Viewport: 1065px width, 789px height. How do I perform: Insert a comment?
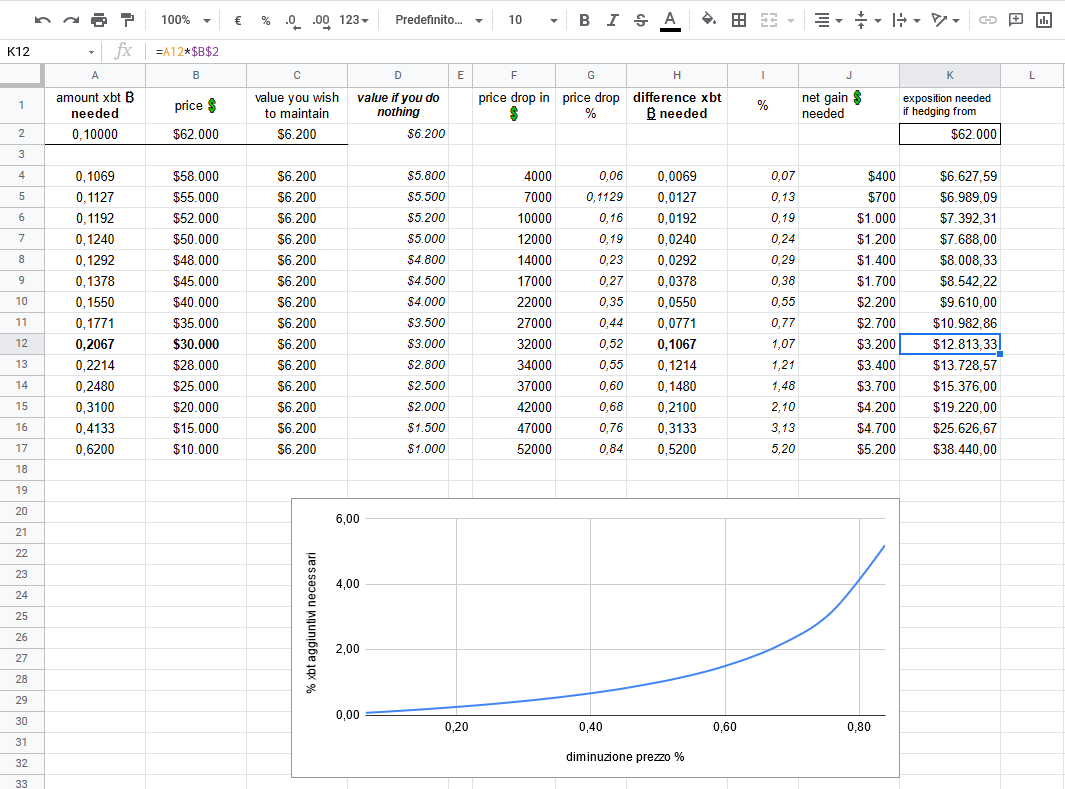[1015, 20]
